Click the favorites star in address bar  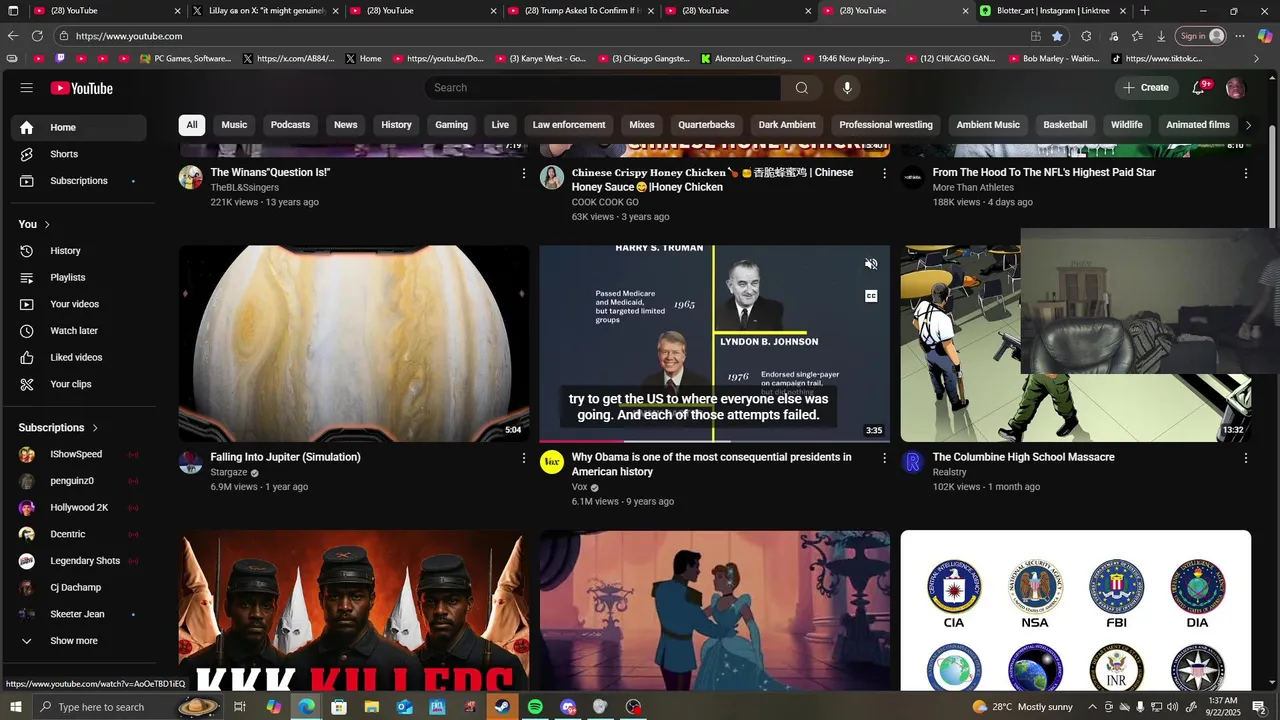tap(1057, 36)
